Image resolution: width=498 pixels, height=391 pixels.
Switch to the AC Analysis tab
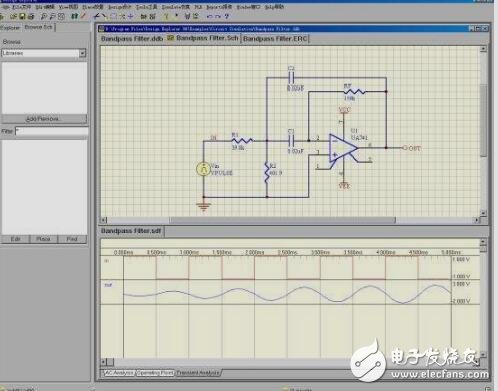119,373
